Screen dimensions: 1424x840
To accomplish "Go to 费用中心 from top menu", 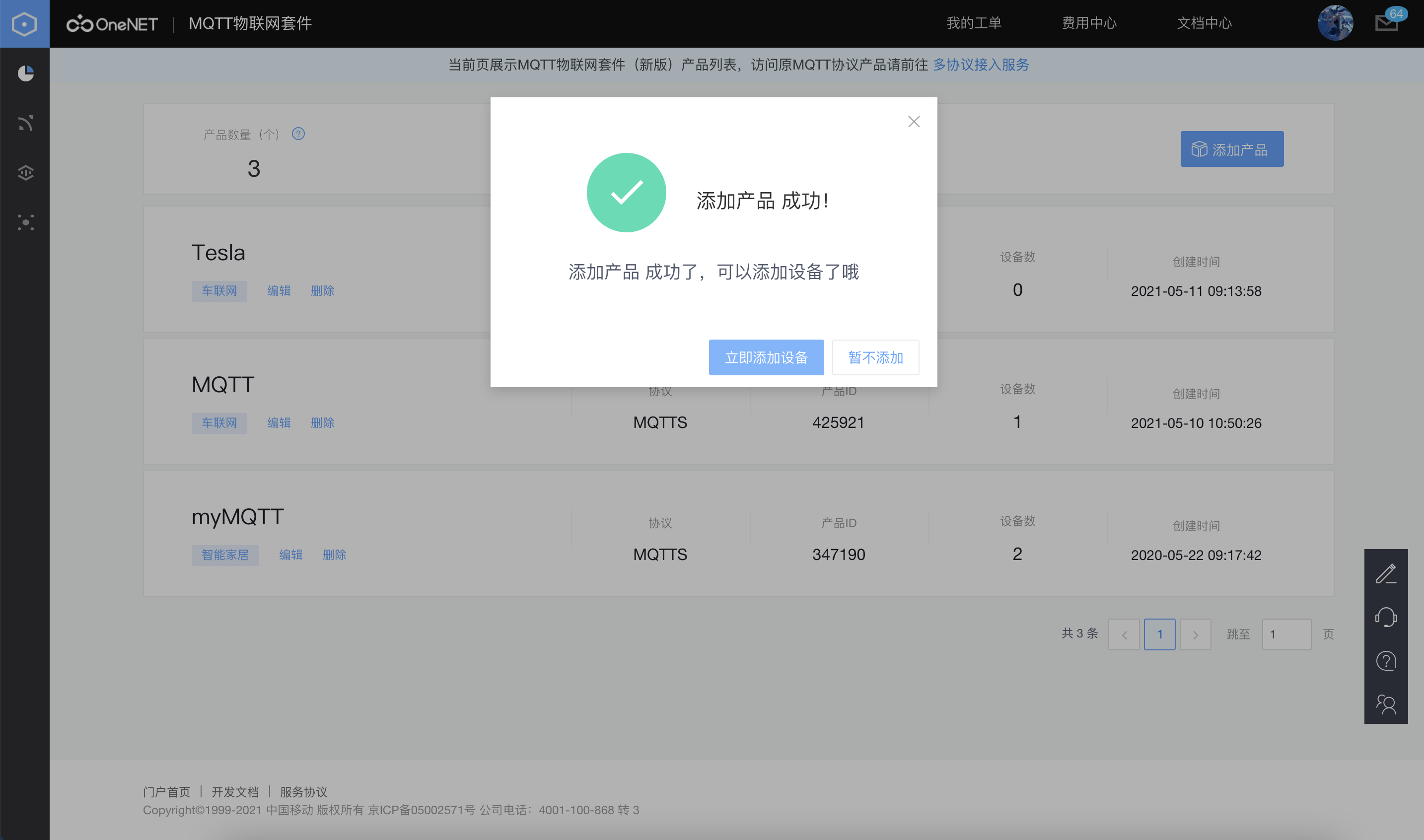I will (x=1089, y=23).
